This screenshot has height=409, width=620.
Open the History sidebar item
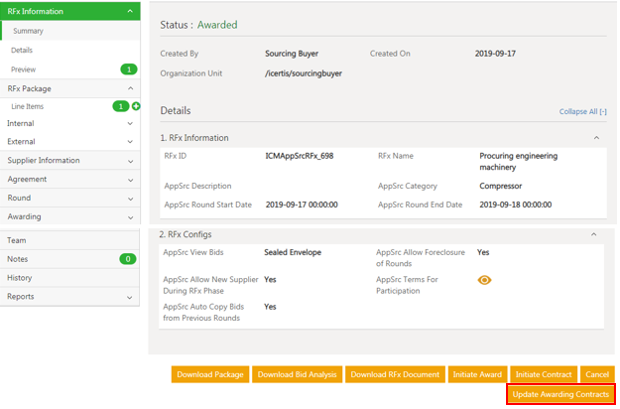70,278
